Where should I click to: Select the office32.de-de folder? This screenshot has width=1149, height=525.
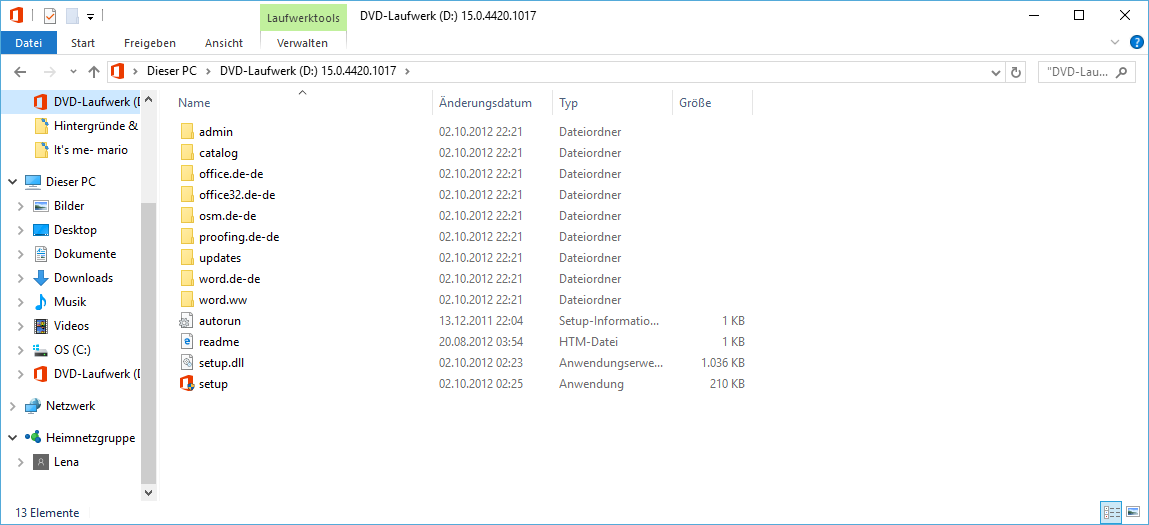coord(229,195)
